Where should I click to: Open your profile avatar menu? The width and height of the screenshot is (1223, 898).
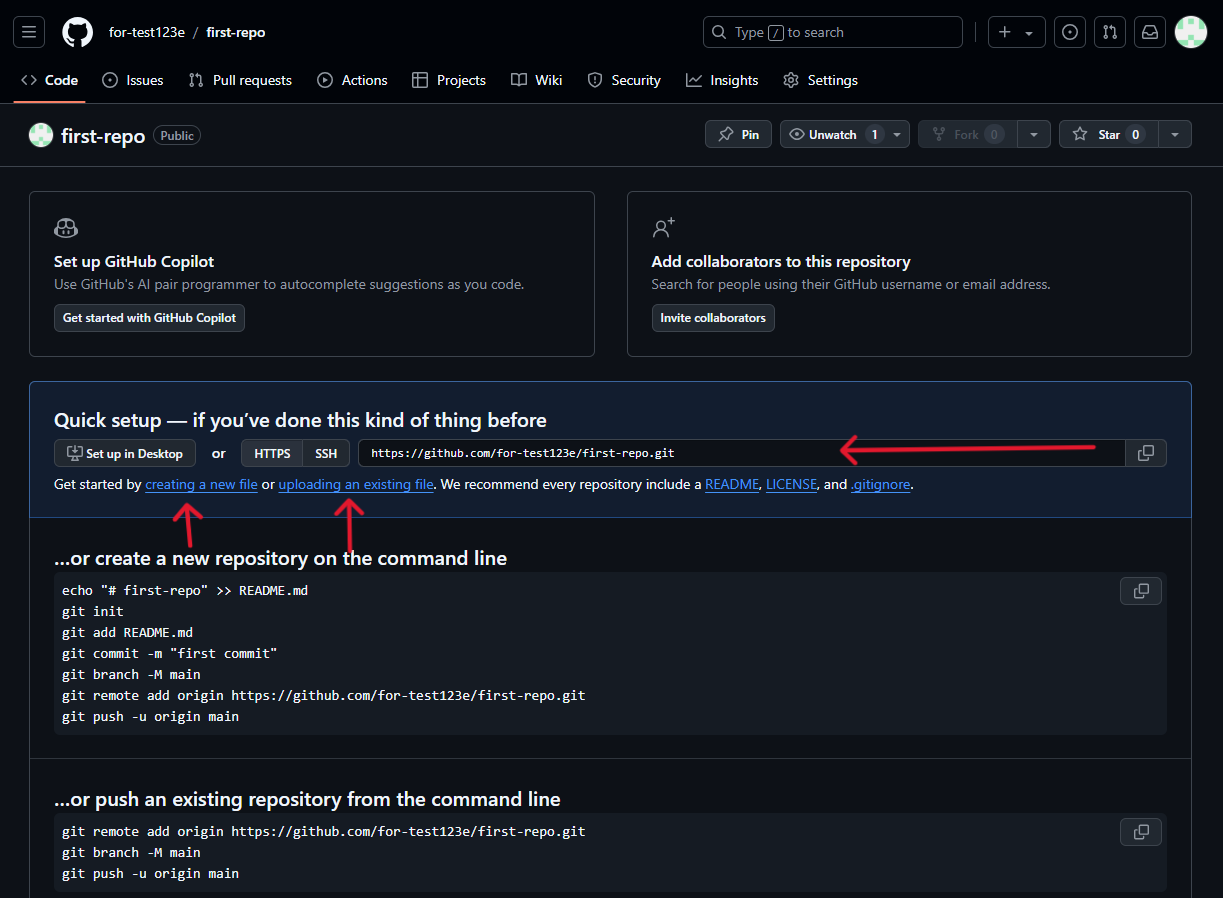1190,31
